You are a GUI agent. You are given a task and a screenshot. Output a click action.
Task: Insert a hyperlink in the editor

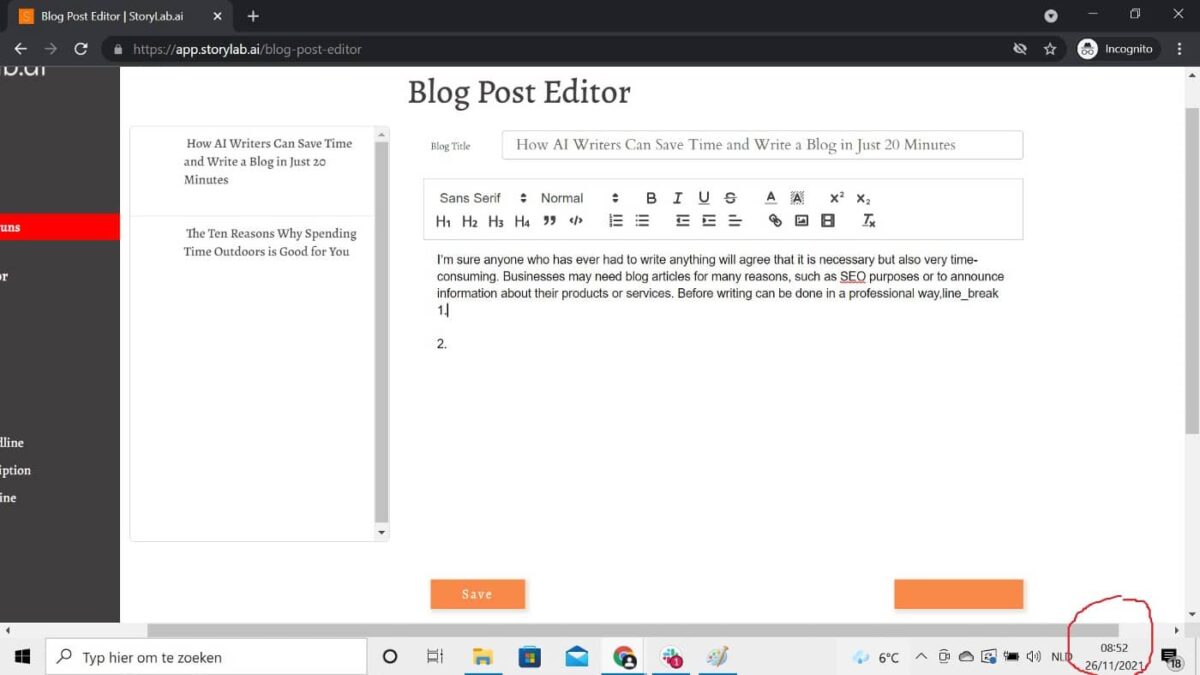[773, 221]
